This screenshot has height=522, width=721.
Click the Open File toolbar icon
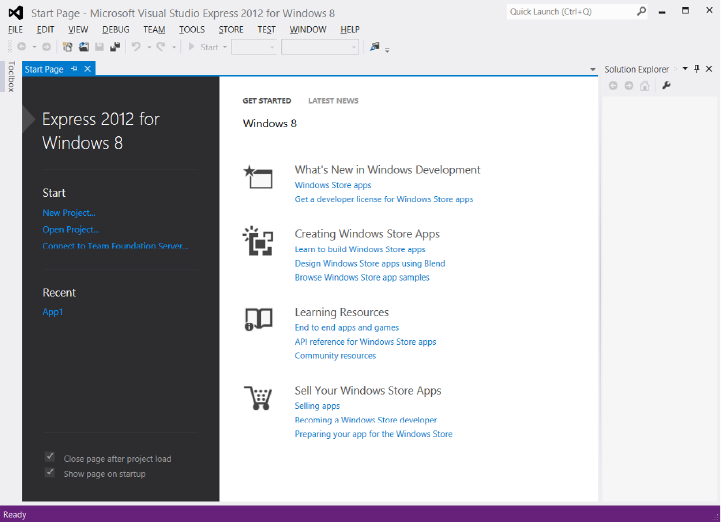coord(84,46)
